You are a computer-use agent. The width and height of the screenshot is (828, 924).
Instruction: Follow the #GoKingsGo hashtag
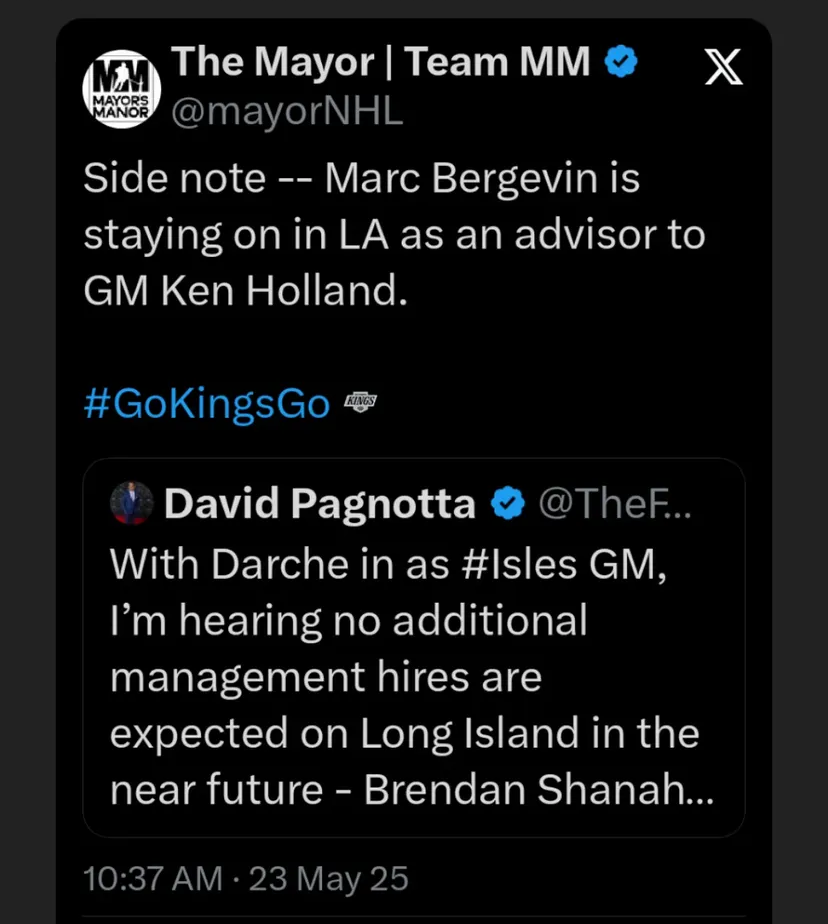pos(207,404)
